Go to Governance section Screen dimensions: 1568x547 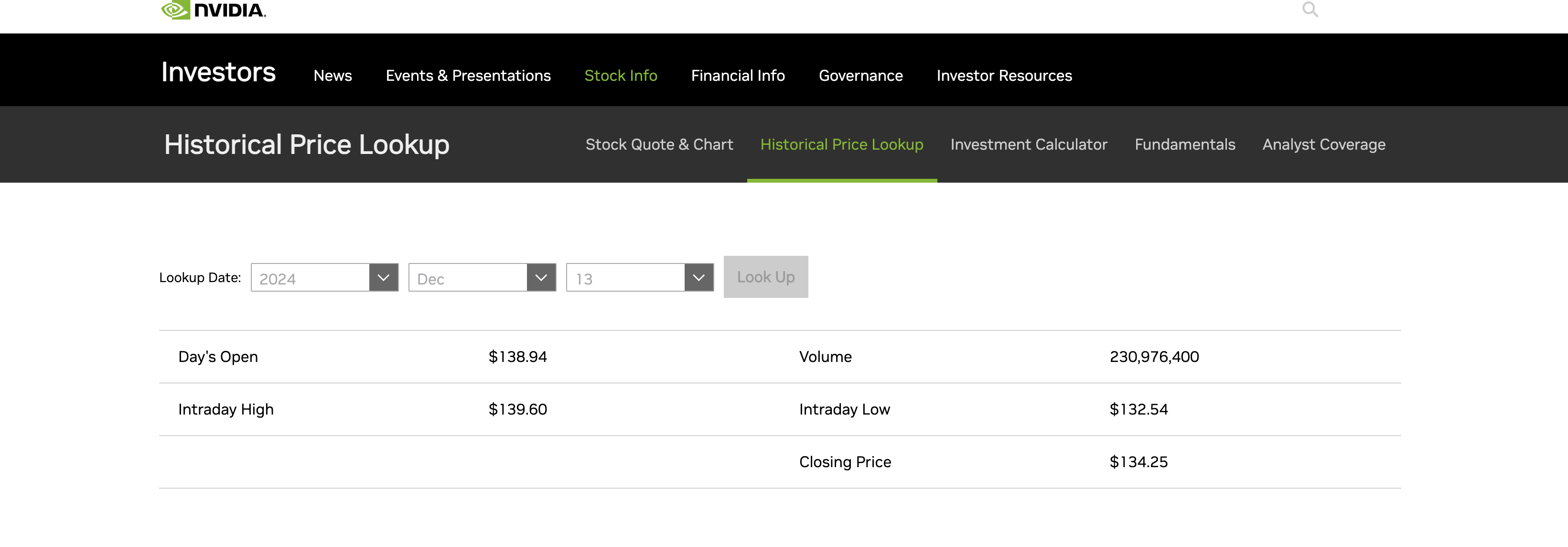[x=860, y=76]
